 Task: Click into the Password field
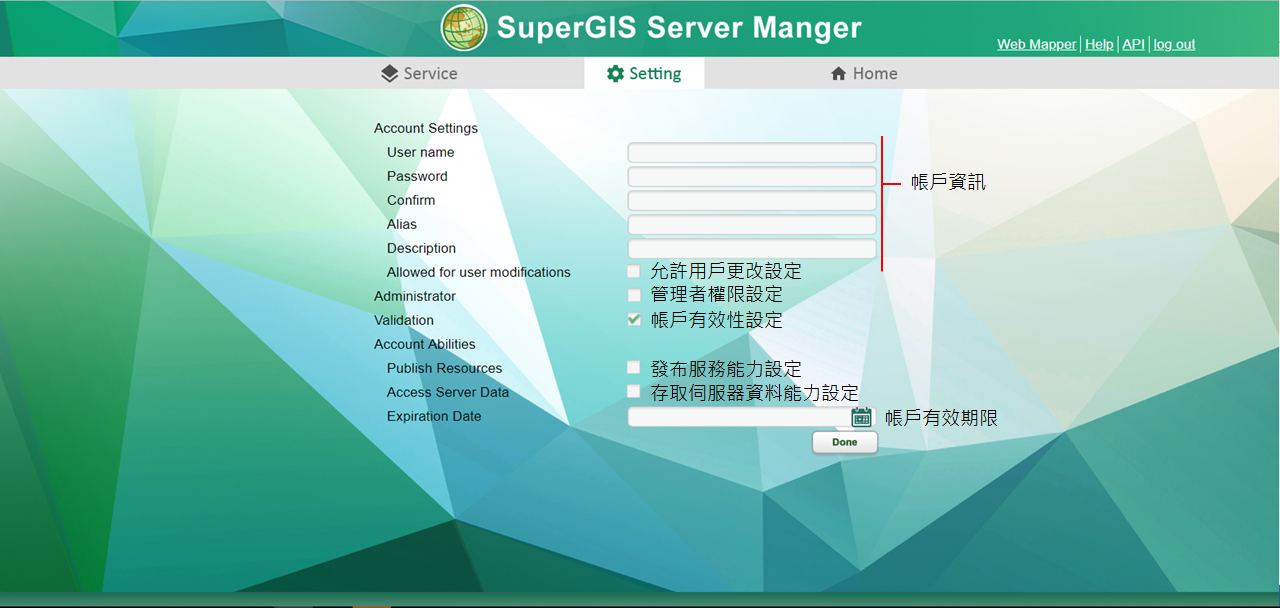pyautogui.click(x=752, y=177)
